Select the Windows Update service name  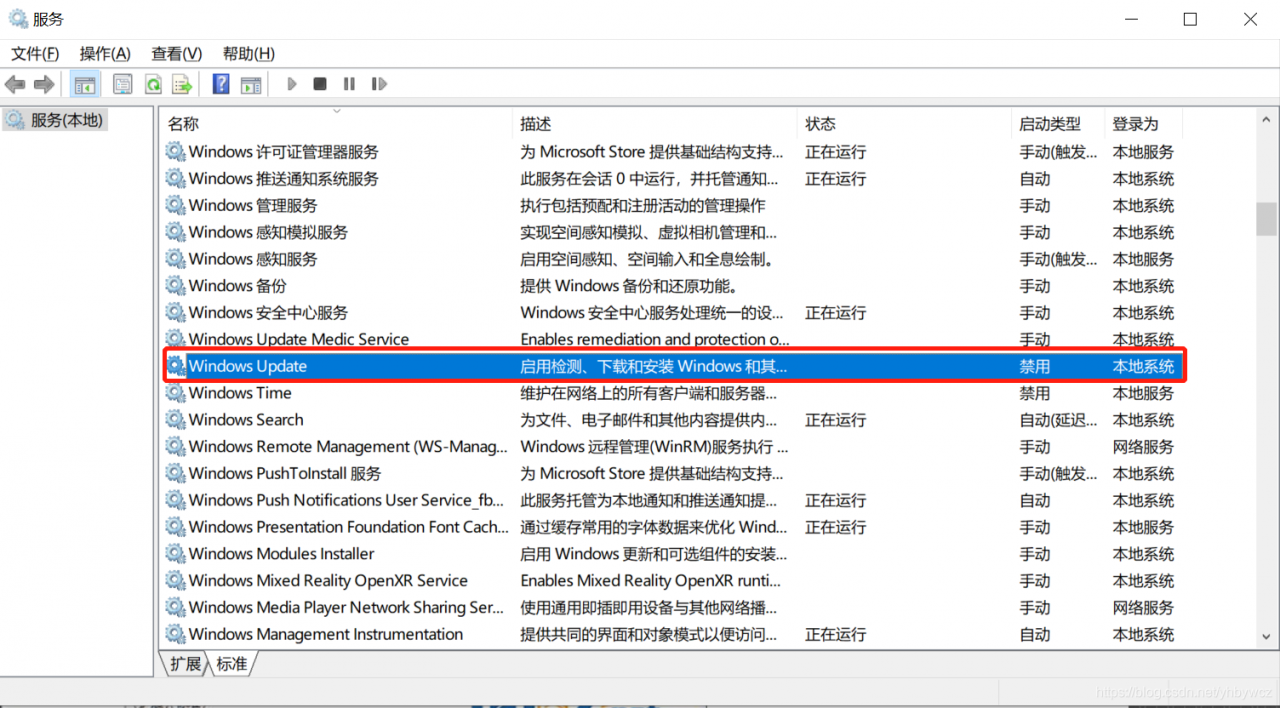tap(248, 366)
